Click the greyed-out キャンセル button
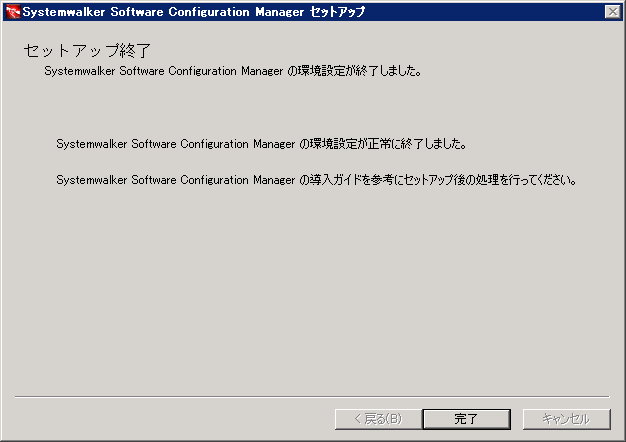626x442 pixels. [x=565, y=418]
